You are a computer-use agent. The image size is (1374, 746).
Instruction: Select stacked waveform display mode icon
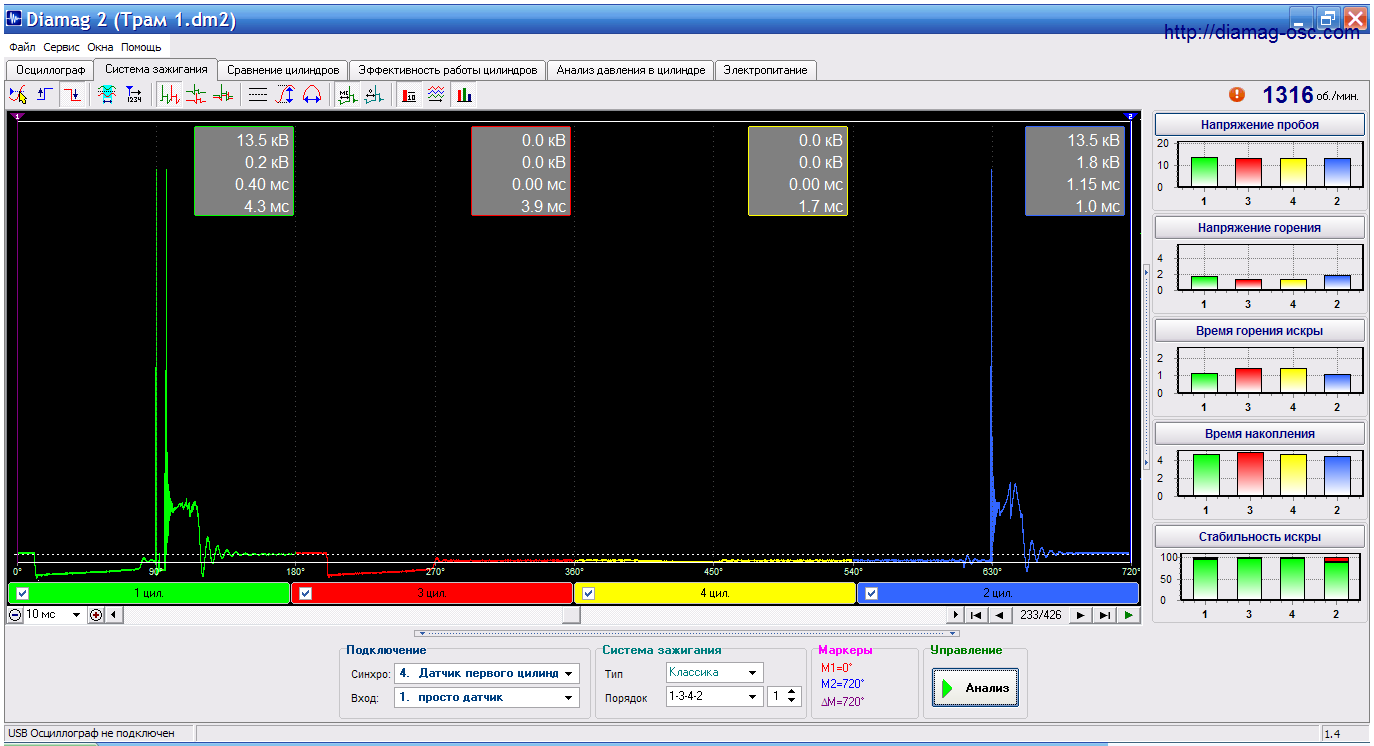point(197,95)
